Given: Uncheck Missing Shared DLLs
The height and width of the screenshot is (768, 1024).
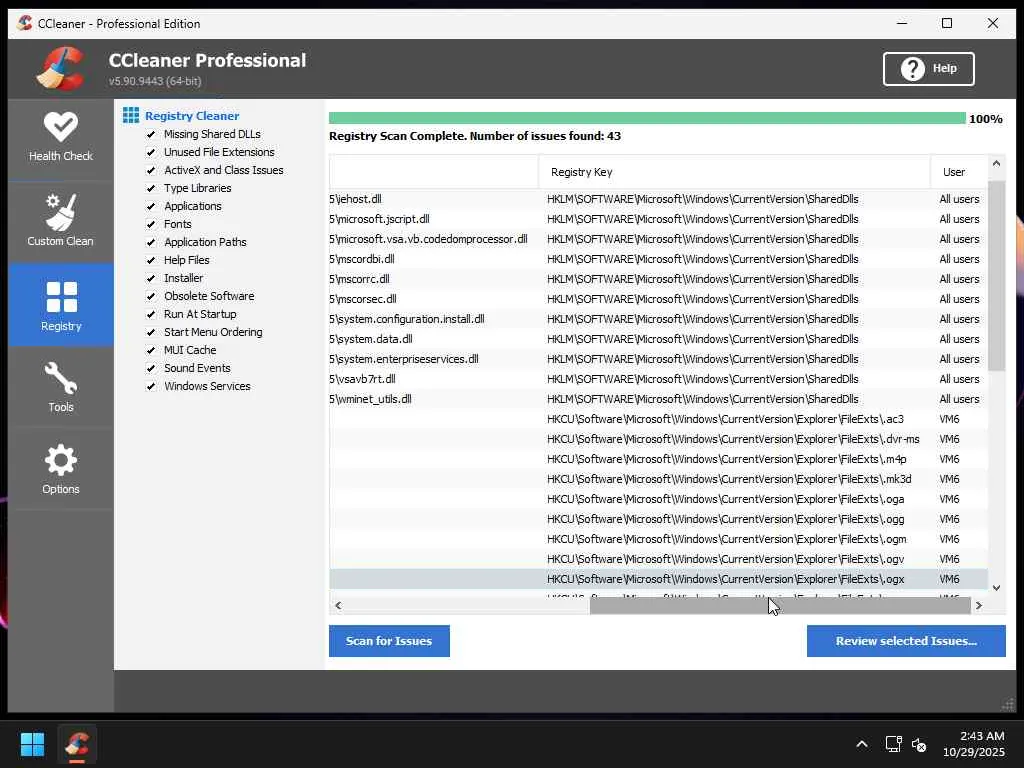Looking at the screenshot, I should (x=151, y=134).
